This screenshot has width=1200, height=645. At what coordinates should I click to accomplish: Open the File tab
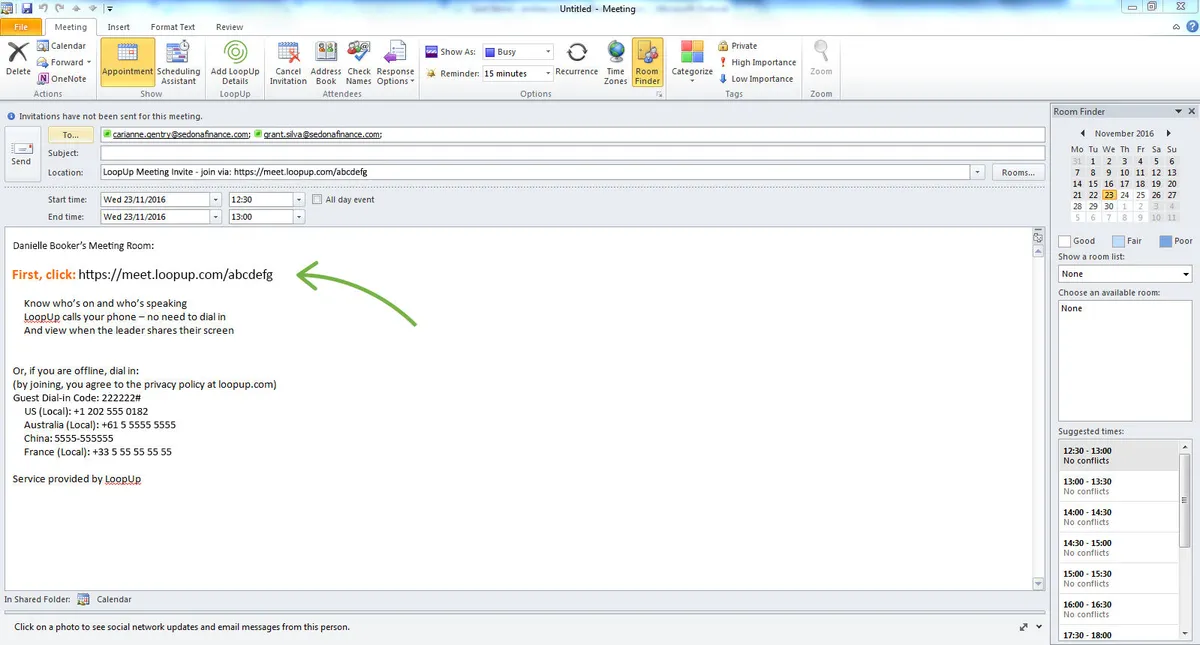tap(22, 27)
